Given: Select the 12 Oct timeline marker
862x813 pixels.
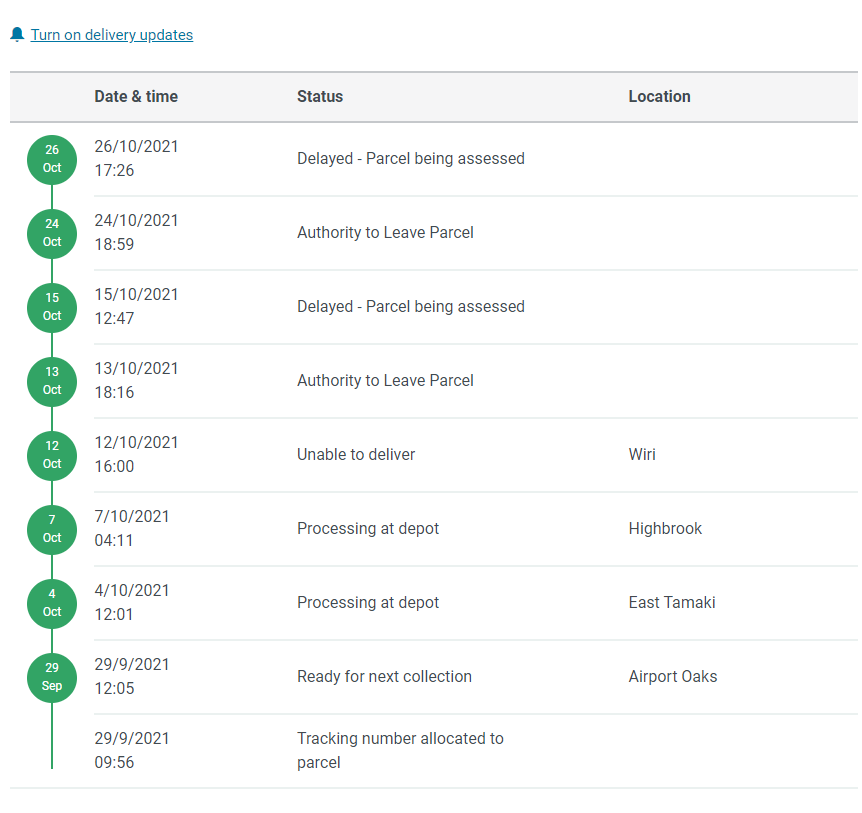Looking at the screenshot, I should point(52,455).
